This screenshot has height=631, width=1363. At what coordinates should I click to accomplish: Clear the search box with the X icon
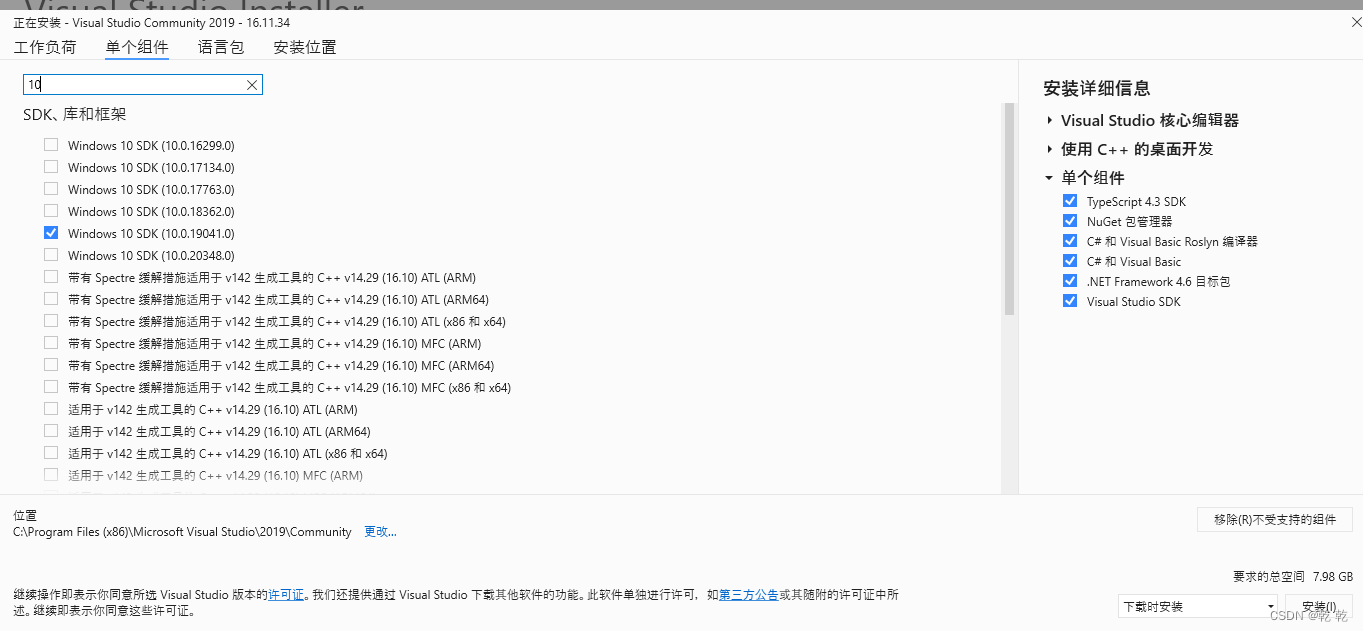[252, 85]
